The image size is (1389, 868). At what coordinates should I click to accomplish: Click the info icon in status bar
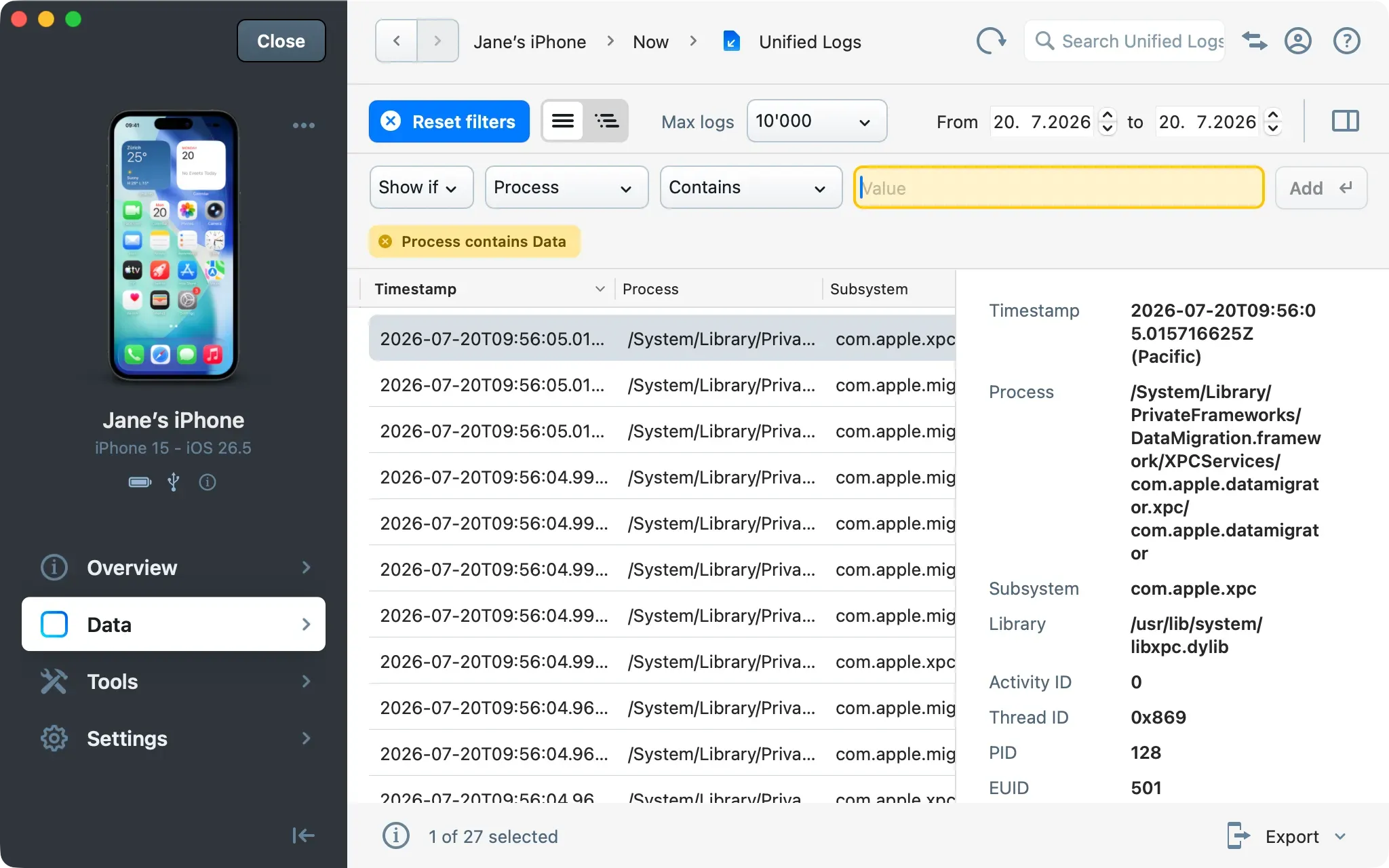tap(396, 836)
